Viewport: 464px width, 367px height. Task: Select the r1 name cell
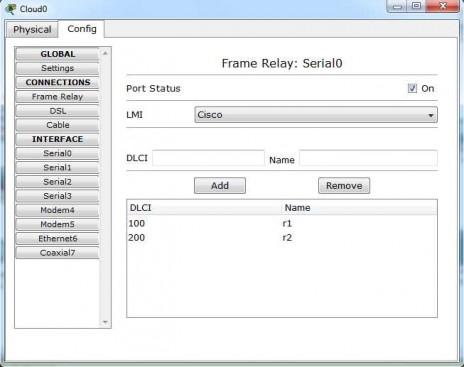(287, 223)
